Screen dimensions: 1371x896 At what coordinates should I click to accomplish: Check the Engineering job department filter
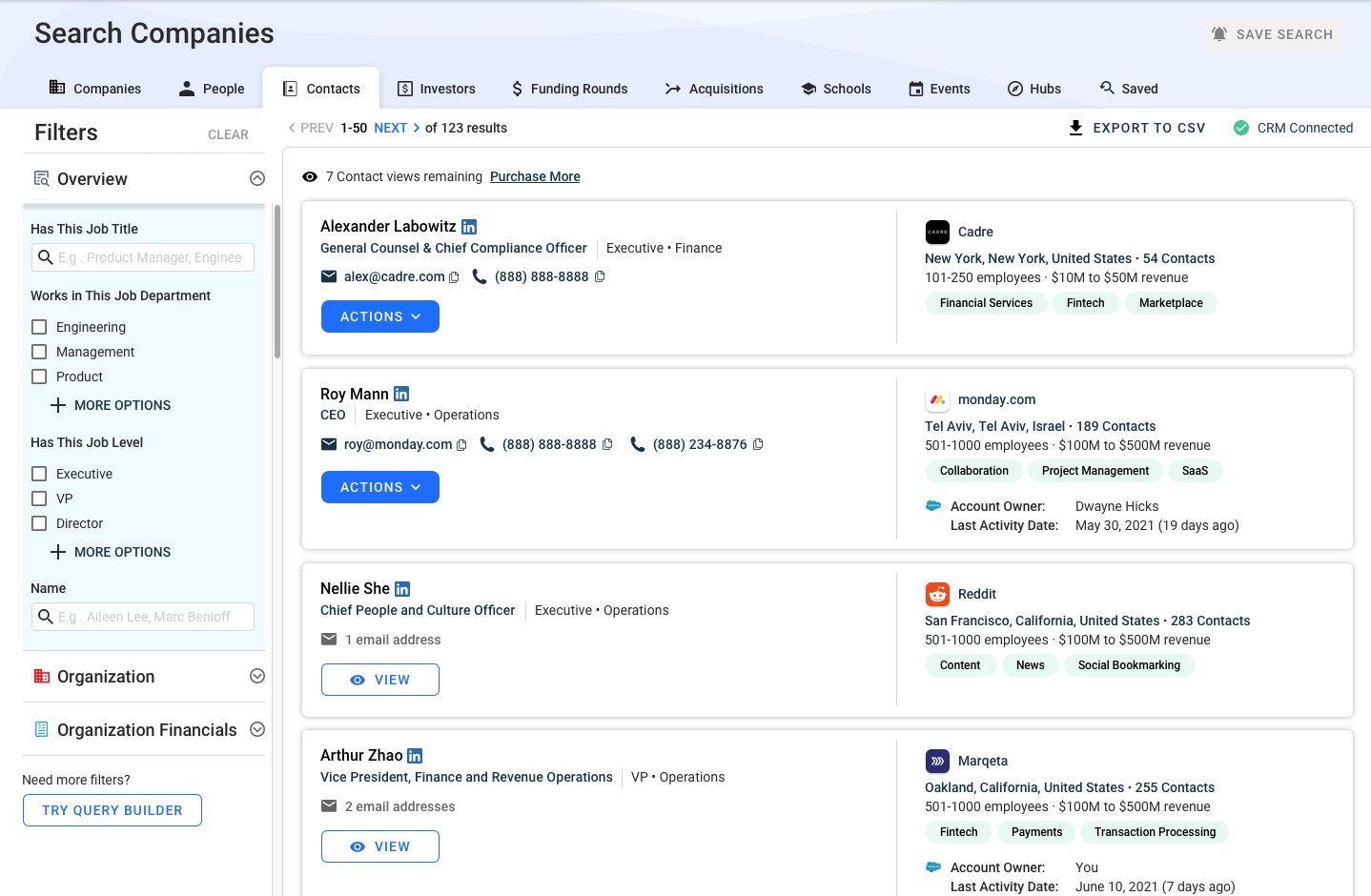coord(38,326)
